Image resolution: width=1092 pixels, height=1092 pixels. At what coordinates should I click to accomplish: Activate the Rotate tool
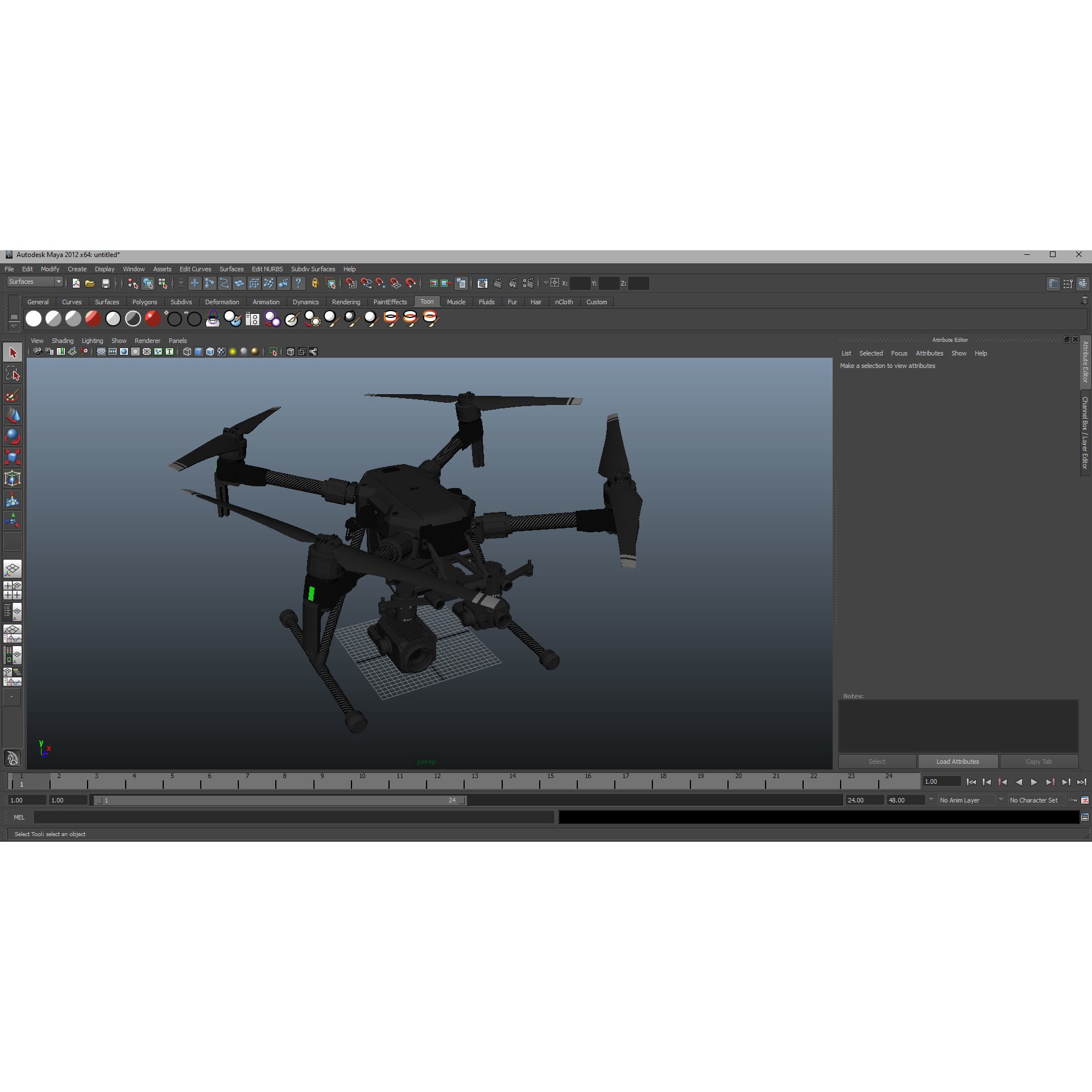[x=13, y=436]
